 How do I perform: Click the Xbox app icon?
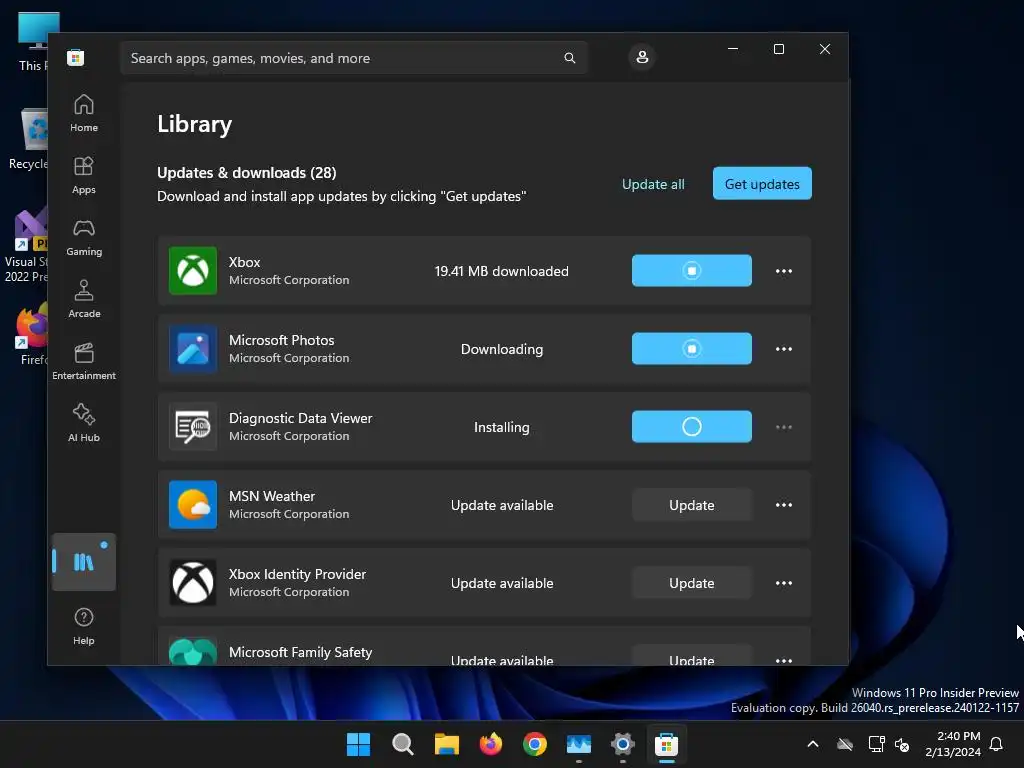(x=193, y=270)
